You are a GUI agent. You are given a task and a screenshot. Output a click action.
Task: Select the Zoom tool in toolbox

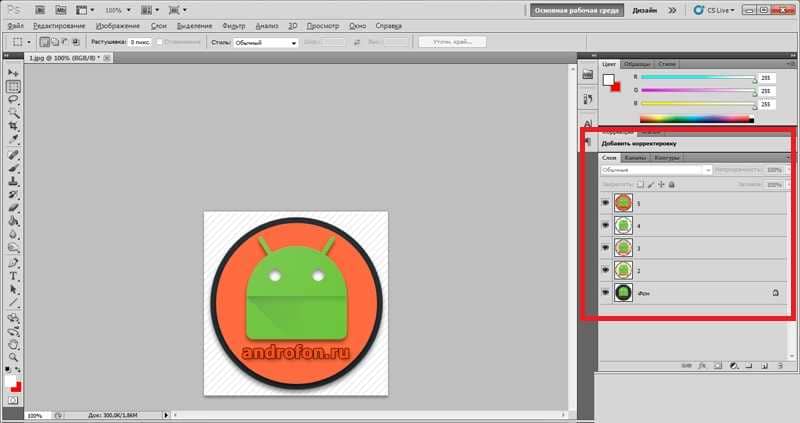pos(13,358)
